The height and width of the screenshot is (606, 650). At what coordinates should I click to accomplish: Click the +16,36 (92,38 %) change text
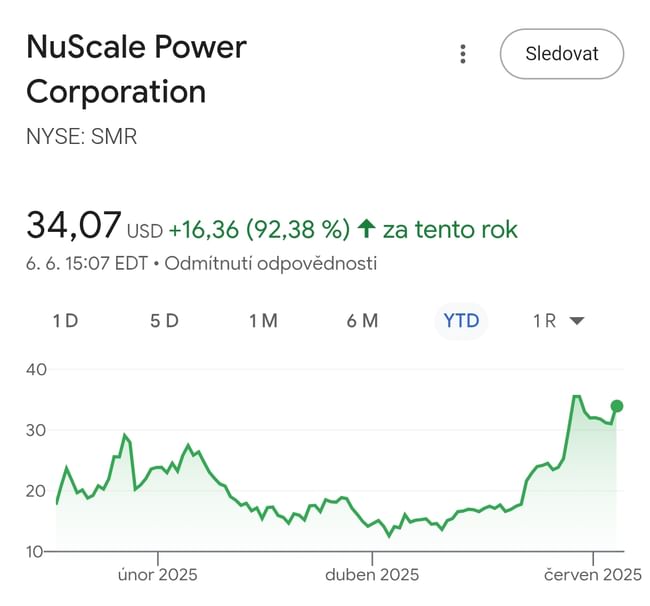tap(258, 229)
